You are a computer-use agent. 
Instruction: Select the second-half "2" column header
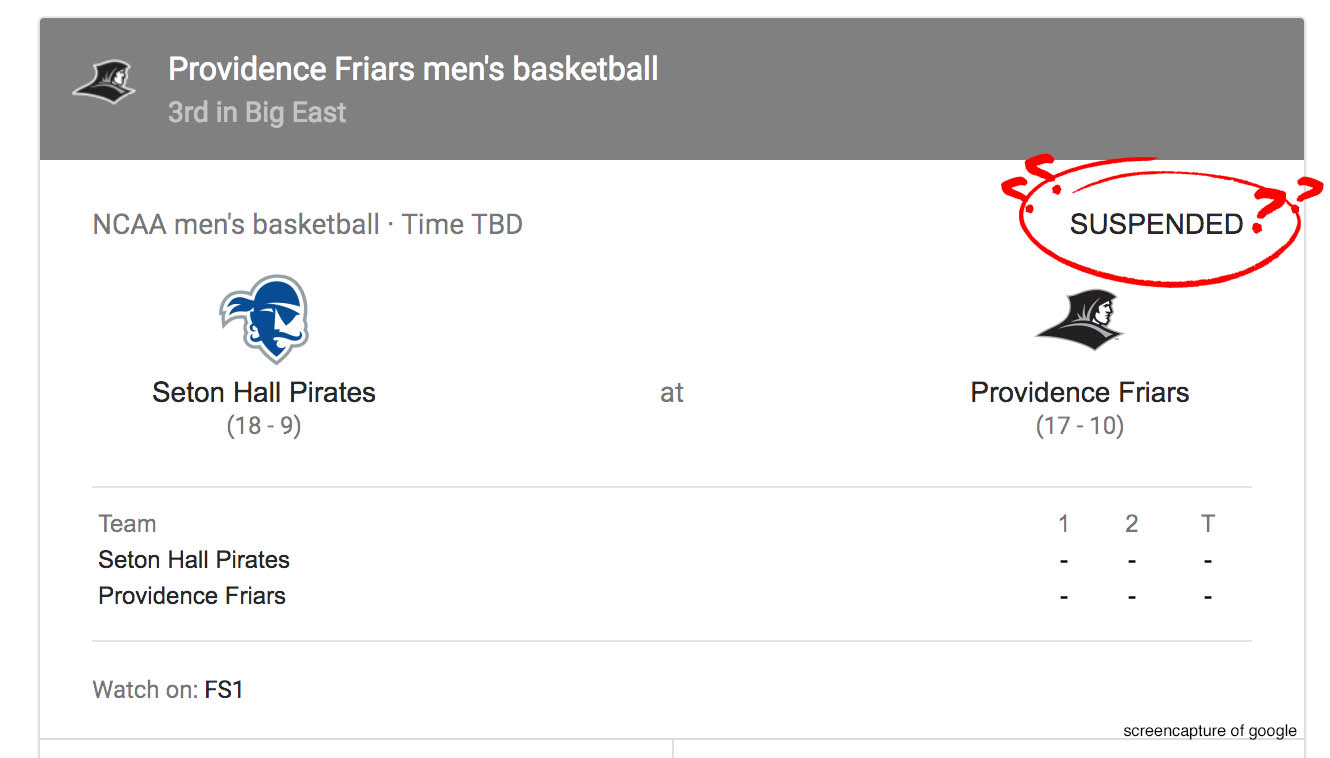(1131, 523)
